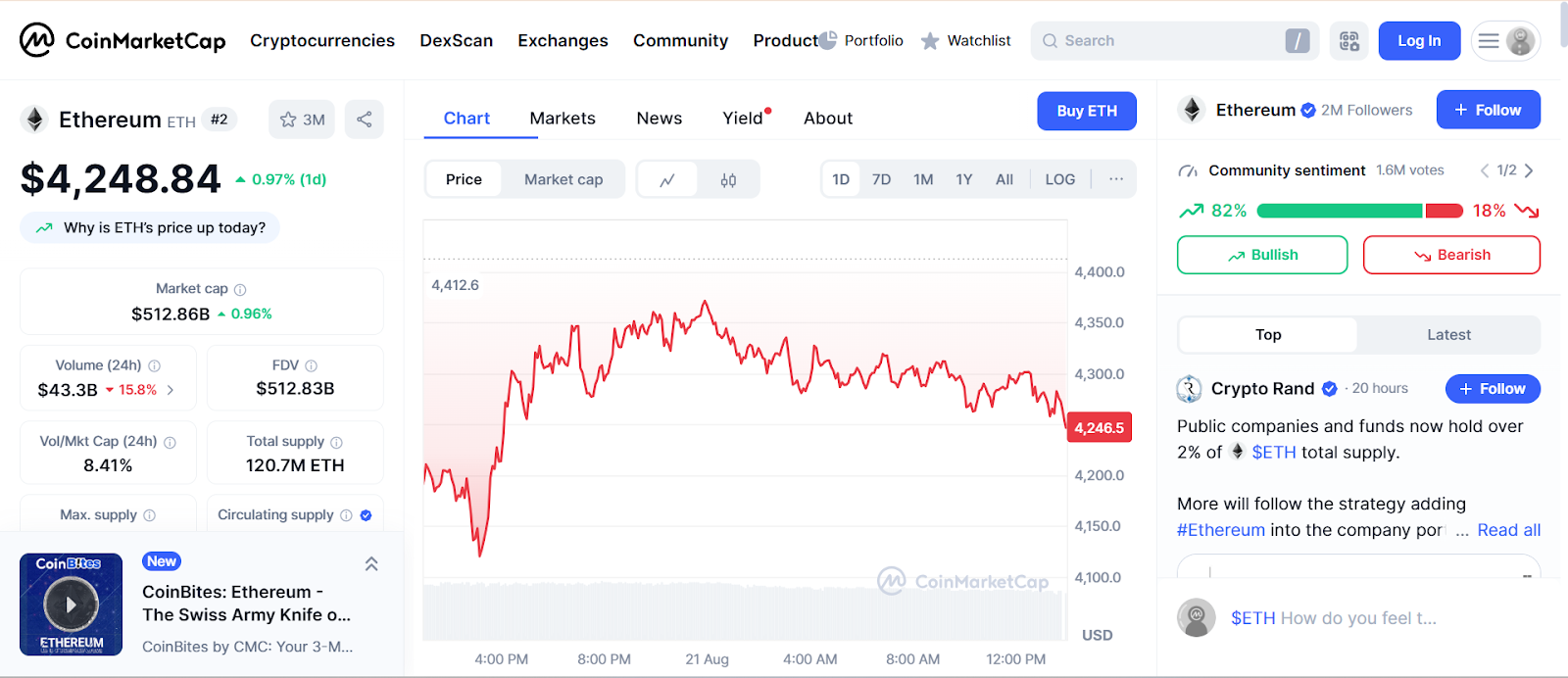
Task: Open the Markets tab
Action: [563, 119]
